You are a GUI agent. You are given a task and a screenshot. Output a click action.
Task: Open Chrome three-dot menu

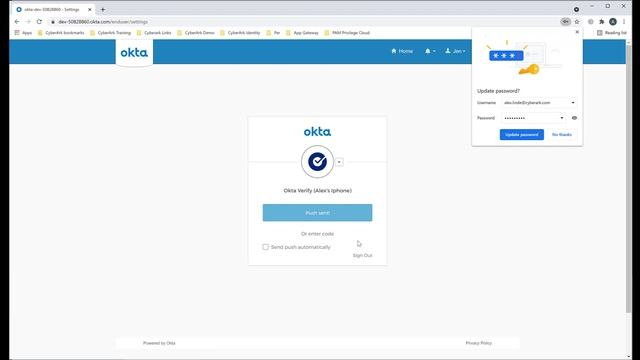624,22
